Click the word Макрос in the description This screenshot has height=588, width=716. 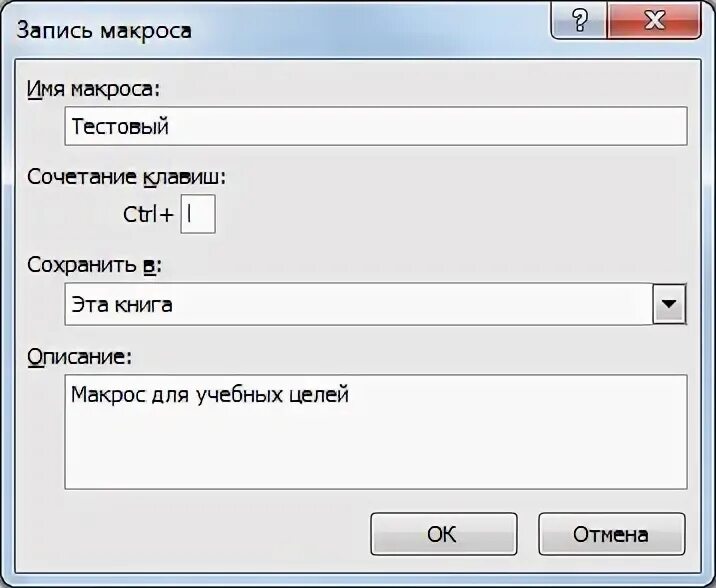point(107,394)
